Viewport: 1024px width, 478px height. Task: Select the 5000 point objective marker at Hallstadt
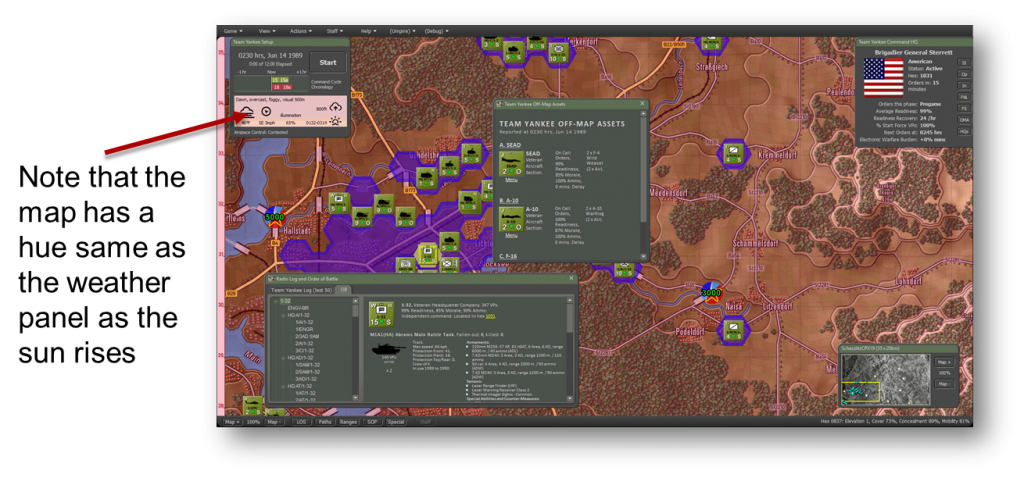[275, 217]
